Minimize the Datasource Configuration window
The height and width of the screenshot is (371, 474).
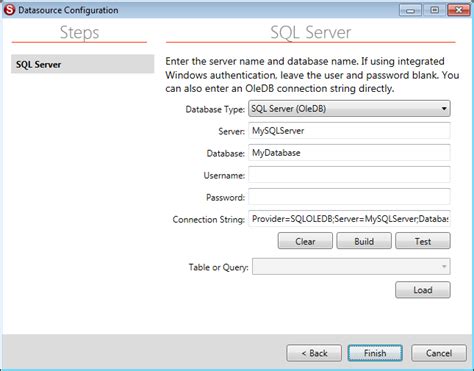click(410, 10)
